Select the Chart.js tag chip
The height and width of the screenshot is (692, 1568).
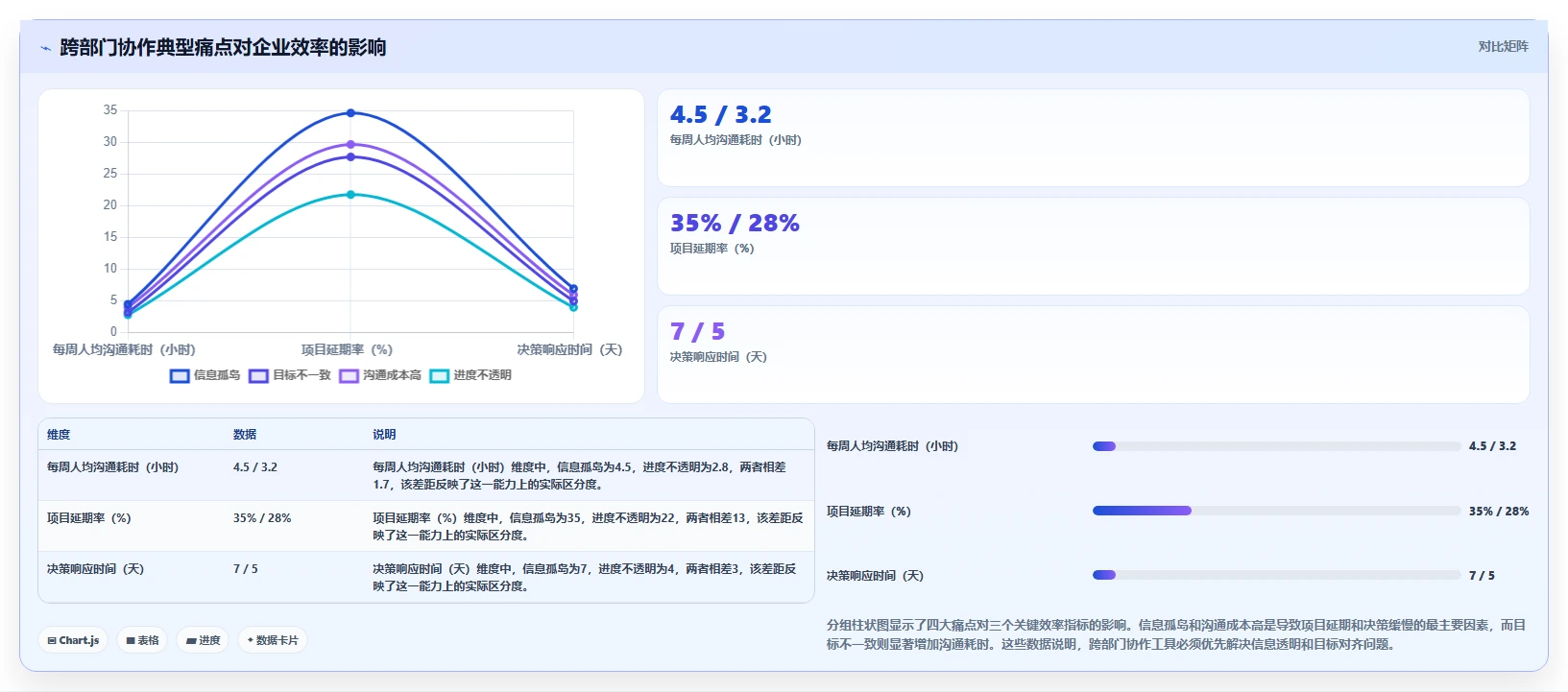(x=73, y=640)
